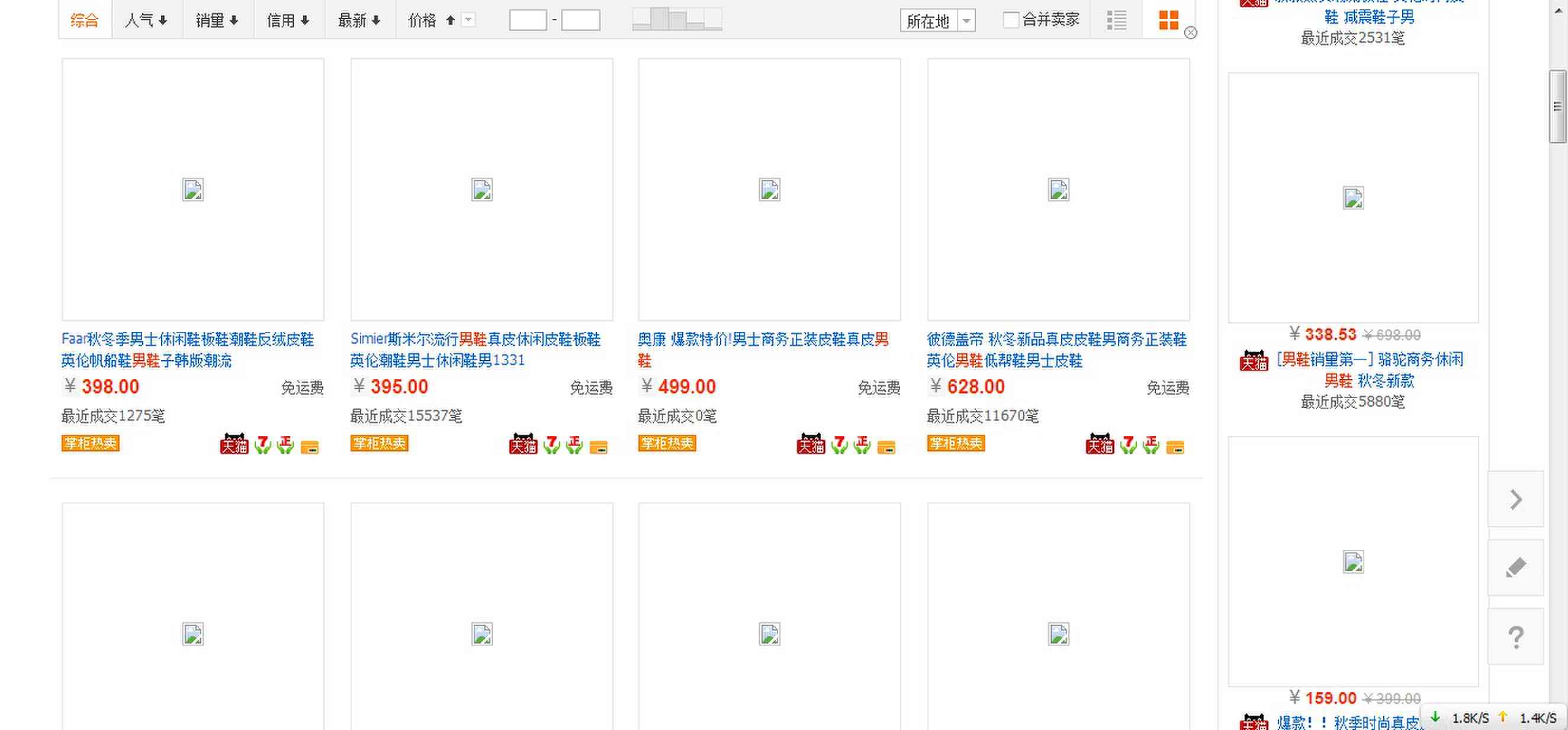Select the 综合 sort tab

click(85, 20)
